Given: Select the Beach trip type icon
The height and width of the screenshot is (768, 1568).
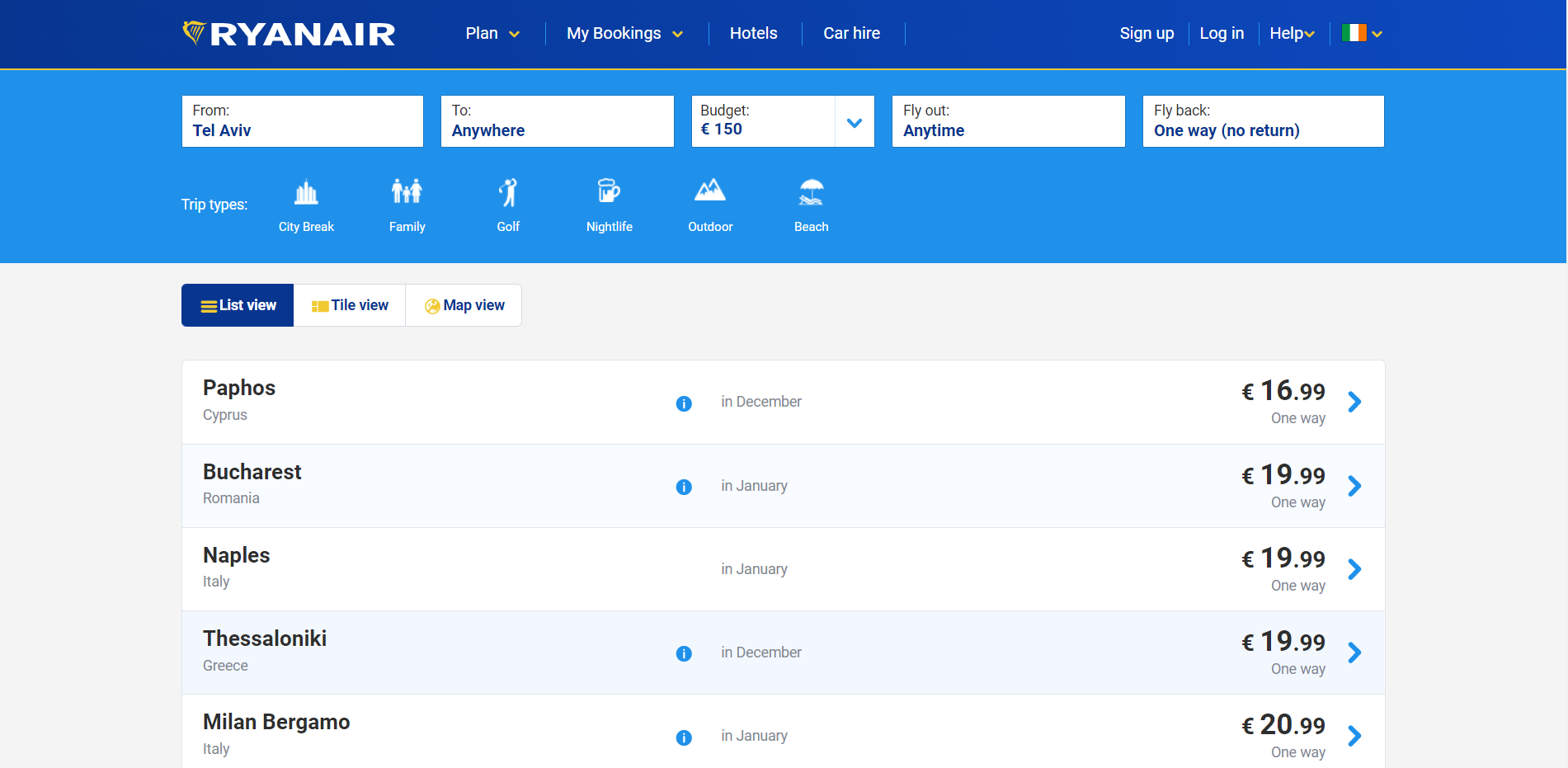Looking at the screenshot, I should (x=812, y=192).
